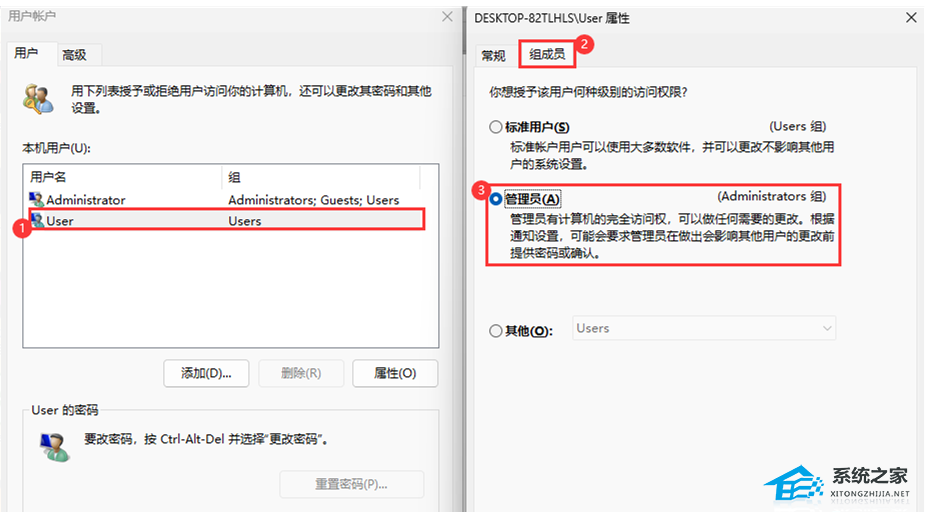Close the 用户帐户 window
This screenshot has height=512, width=925.
[447, 17]
